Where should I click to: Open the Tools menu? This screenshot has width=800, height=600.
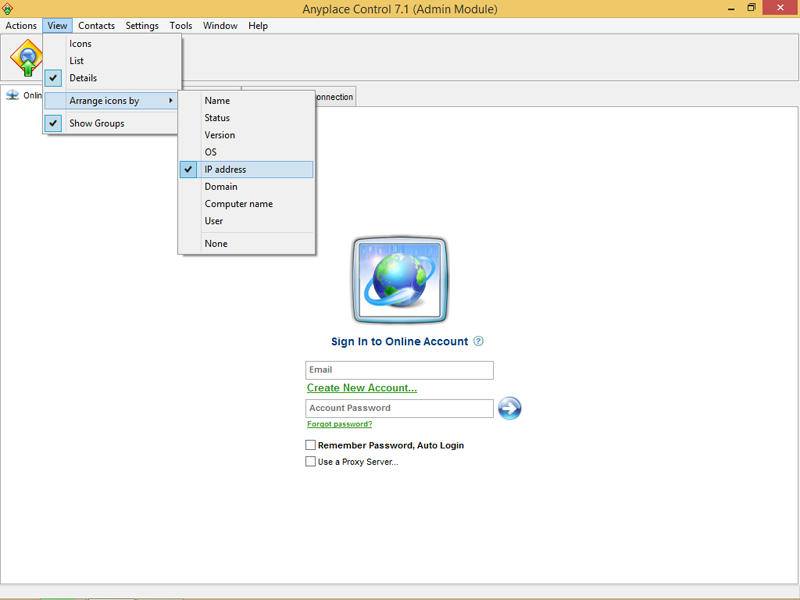pos(181,26)
